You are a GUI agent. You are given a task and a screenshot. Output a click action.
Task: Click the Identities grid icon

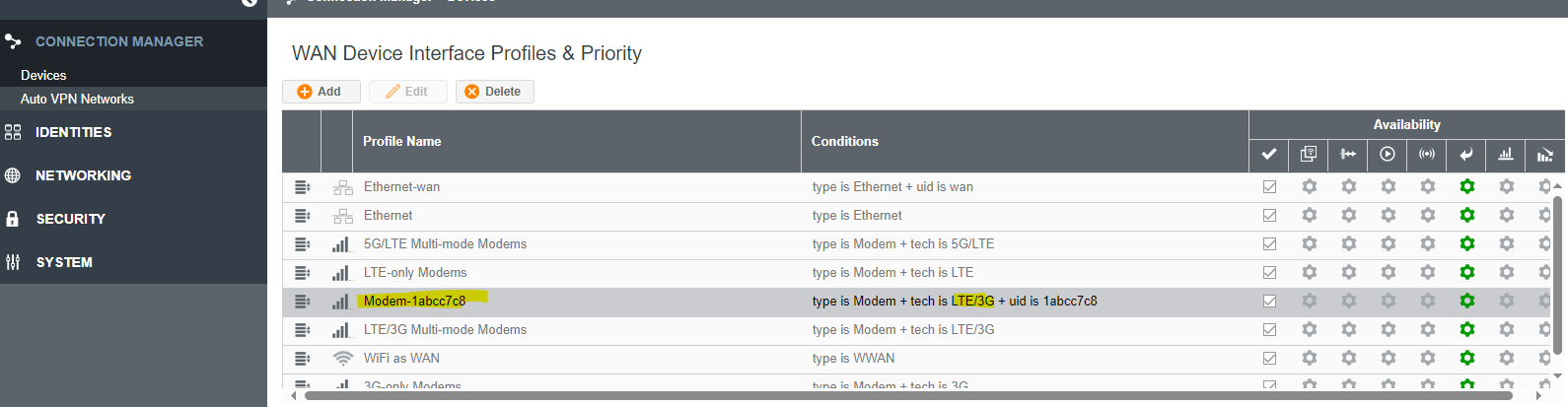[x=13, y=132]
